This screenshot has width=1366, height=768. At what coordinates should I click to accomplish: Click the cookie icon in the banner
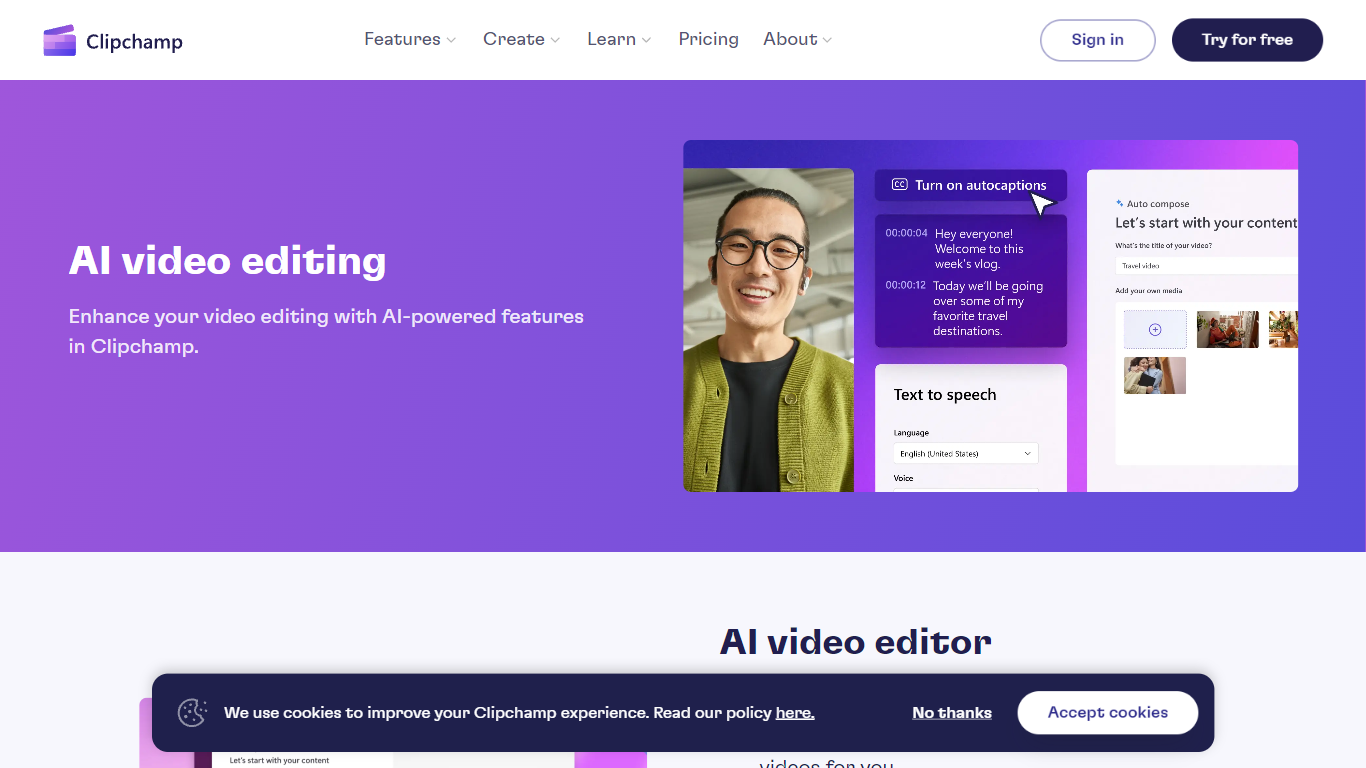point(192,713)
